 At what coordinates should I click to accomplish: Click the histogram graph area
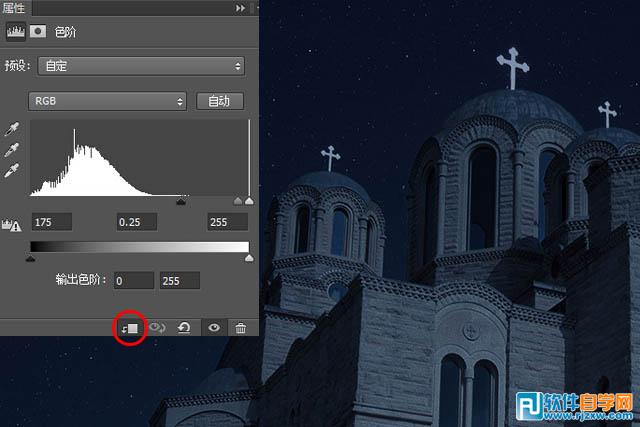tap(140, 158)
